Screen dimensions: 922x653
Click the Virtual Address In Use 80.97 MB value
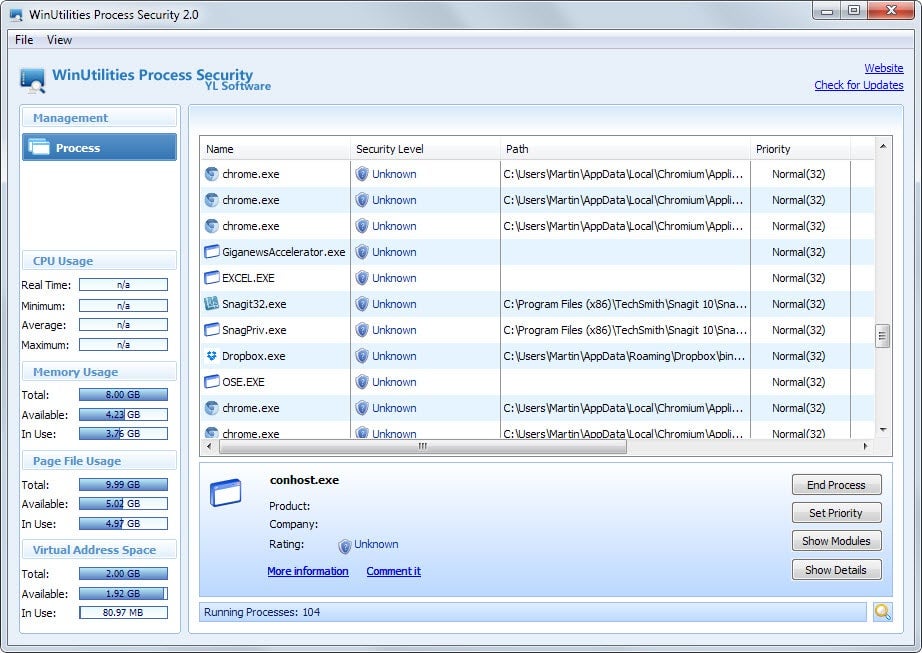point(123,612)
